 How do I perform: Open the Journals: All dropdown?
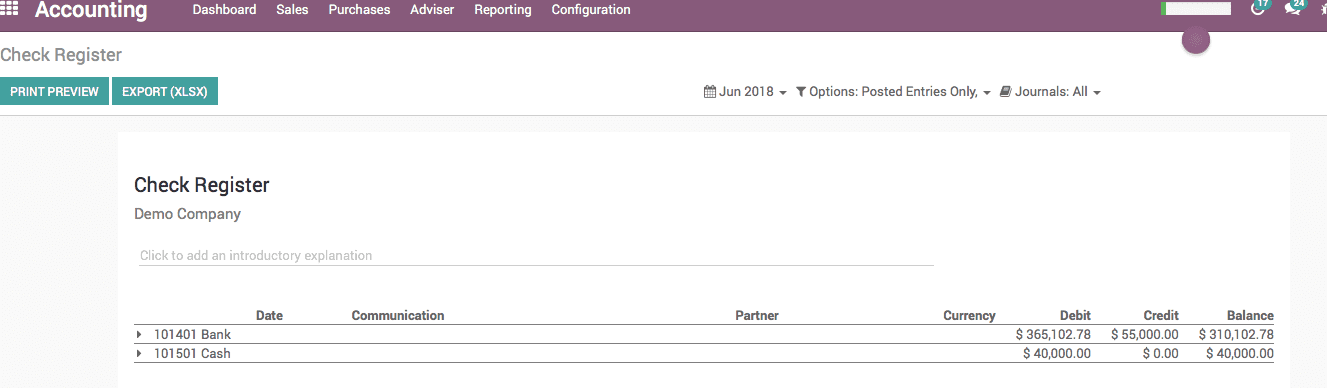click(x=1050, y=92)
